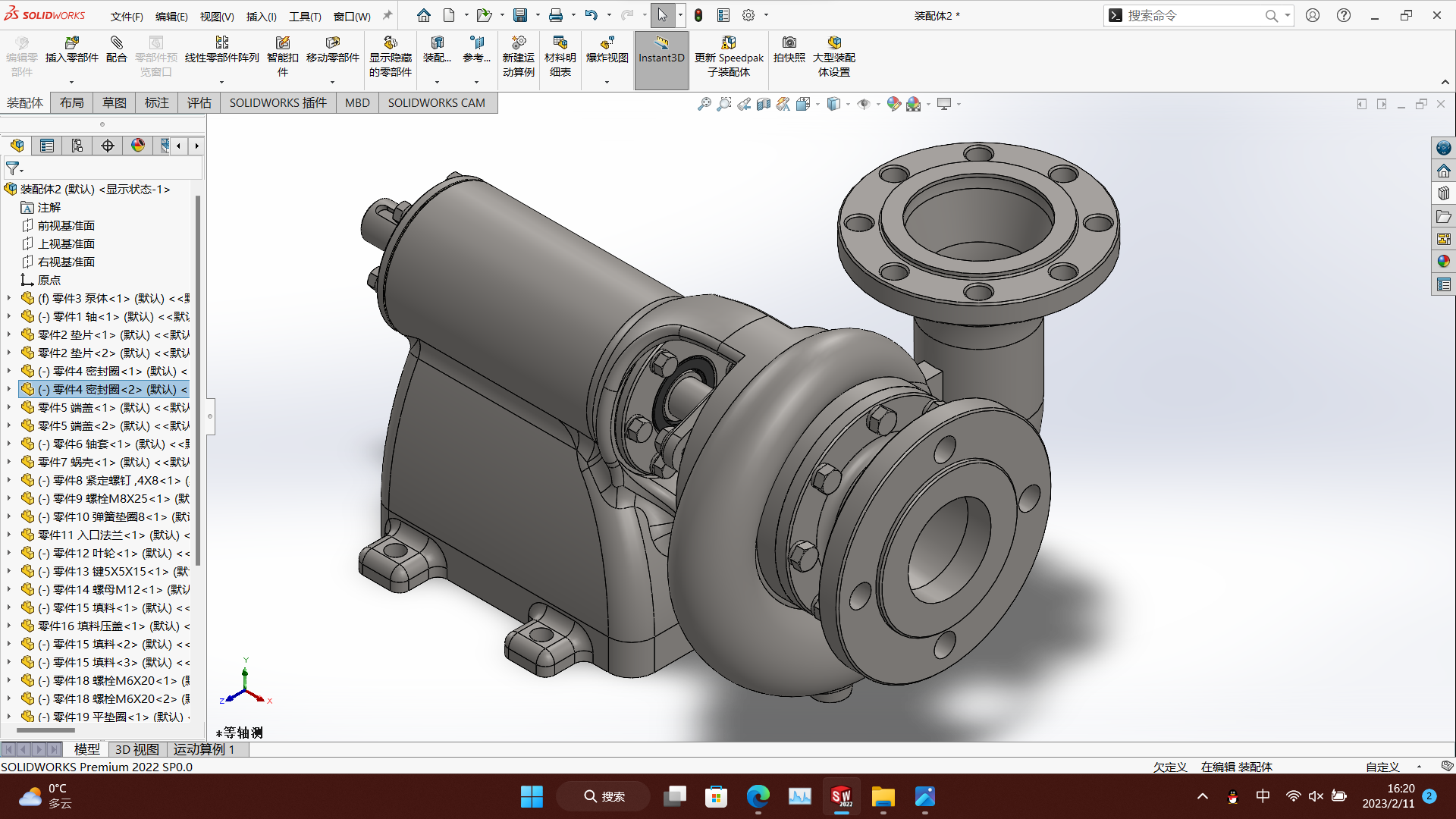Click the tree filter funnel icon
Screen dimensions: 1456x819
(13, 168)
